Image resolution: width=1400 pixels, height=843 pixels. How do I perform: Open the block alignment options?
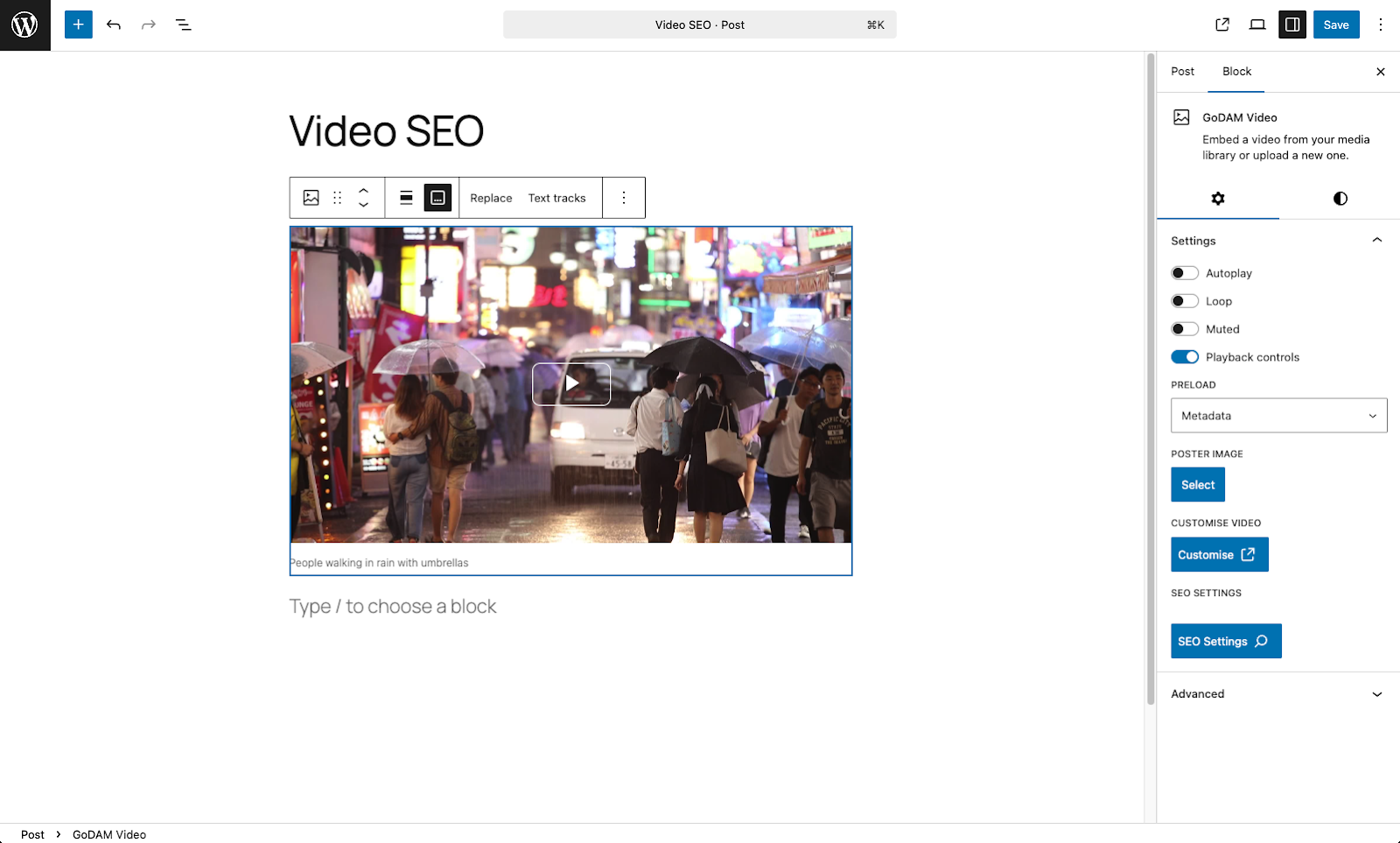(407, 198)
